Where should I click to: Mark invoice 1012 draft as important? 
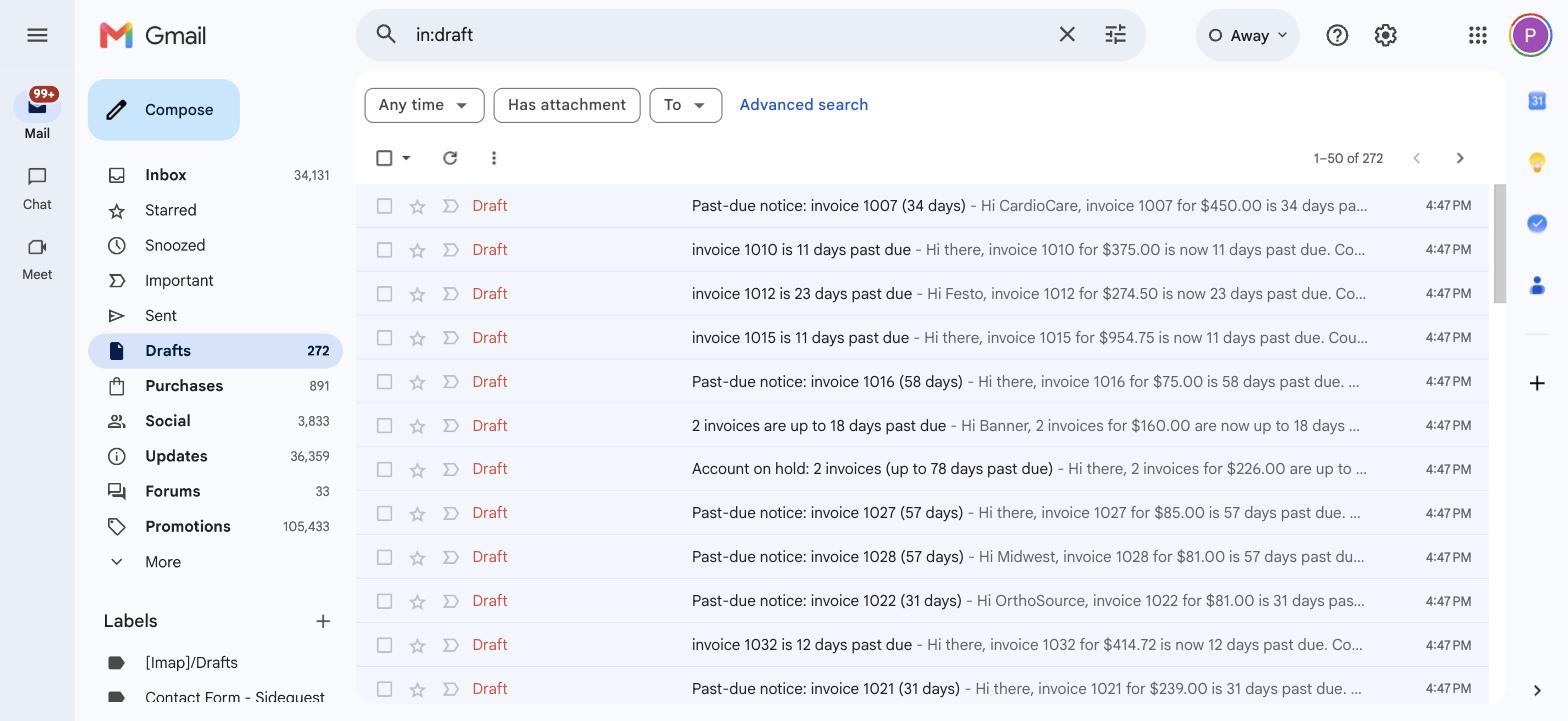pyautogui.click(x=451, y=294)
